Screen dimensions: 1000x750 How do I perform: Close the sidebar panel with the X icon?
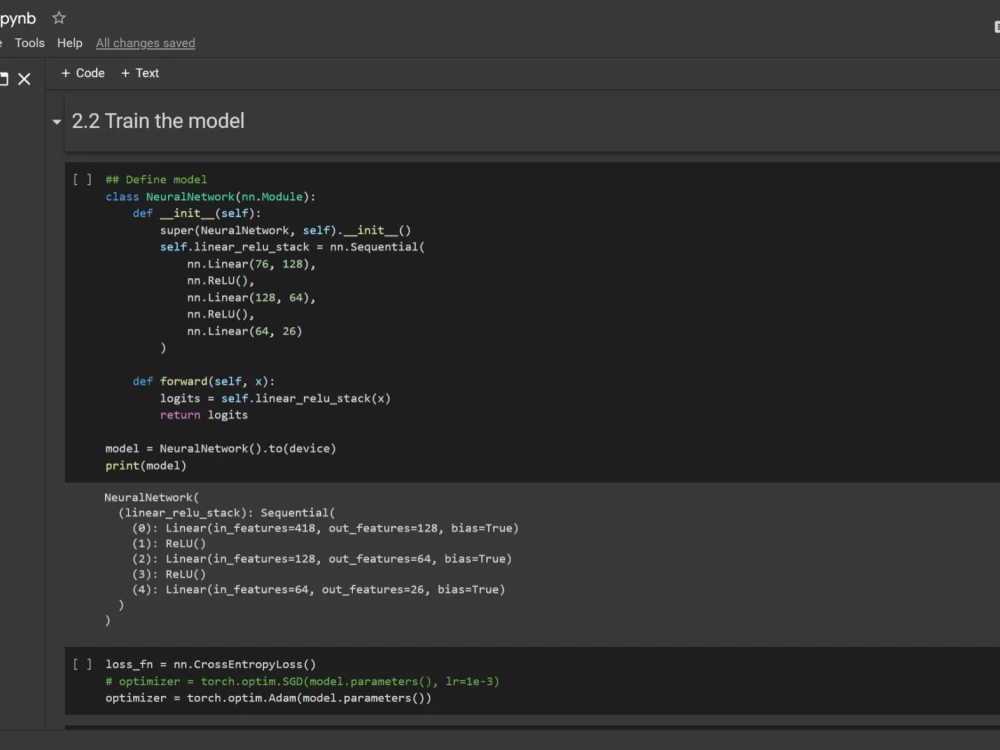[x=24, y=79]
